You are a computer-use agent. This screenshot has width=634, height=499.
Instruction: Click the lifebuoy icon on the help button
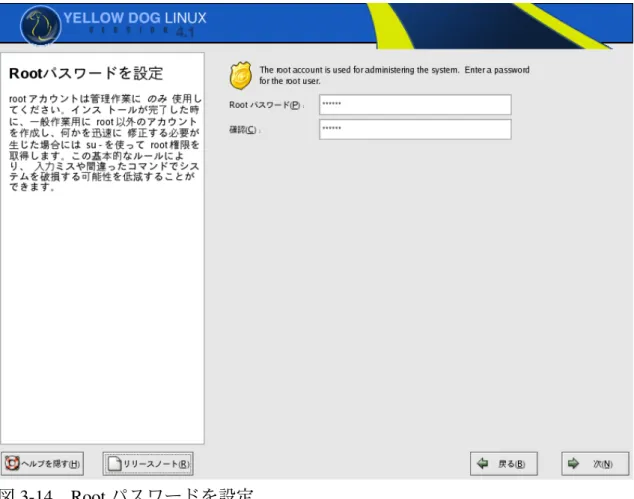(x=12, y=463)
